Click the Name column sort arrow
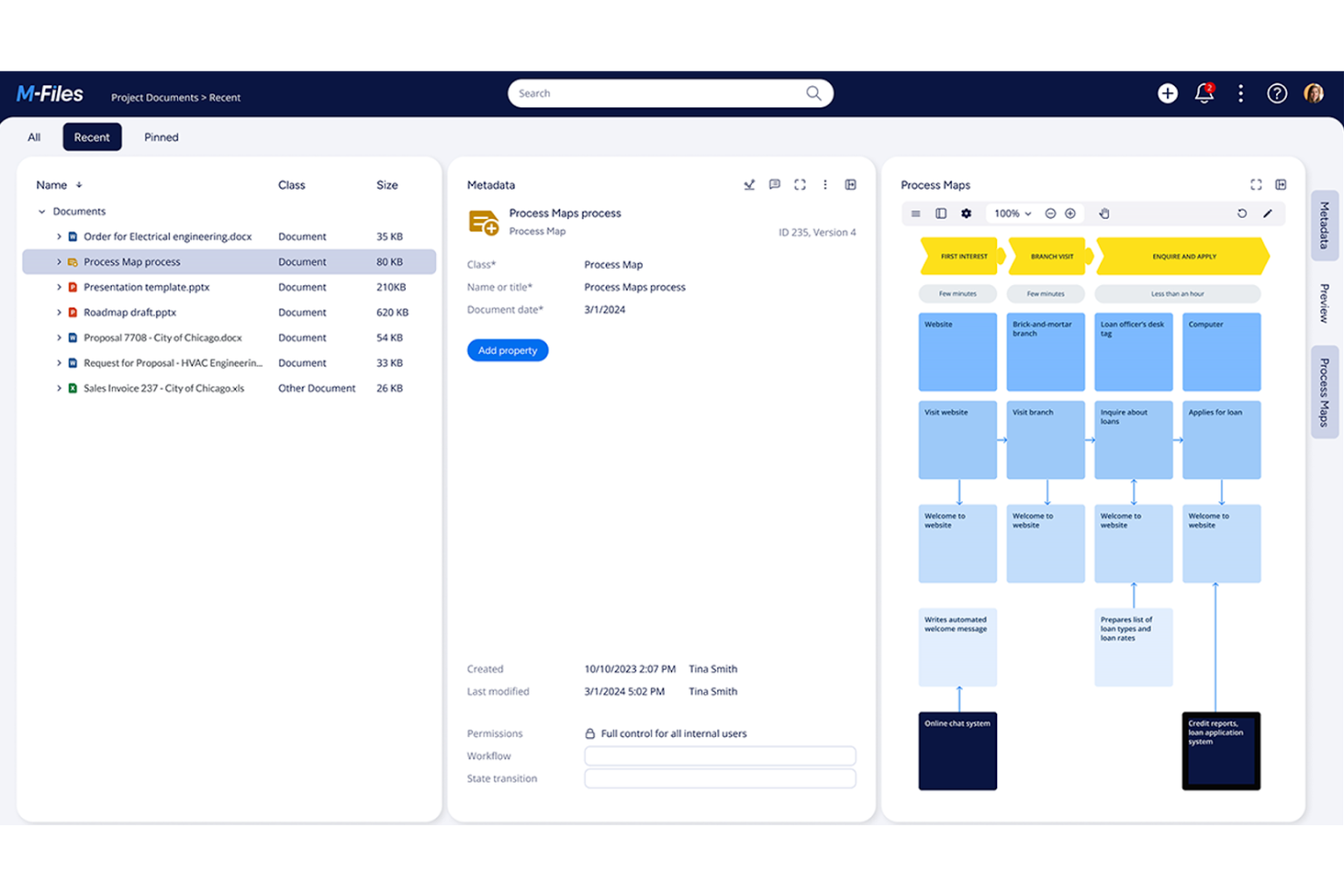 tap(79, 185)
